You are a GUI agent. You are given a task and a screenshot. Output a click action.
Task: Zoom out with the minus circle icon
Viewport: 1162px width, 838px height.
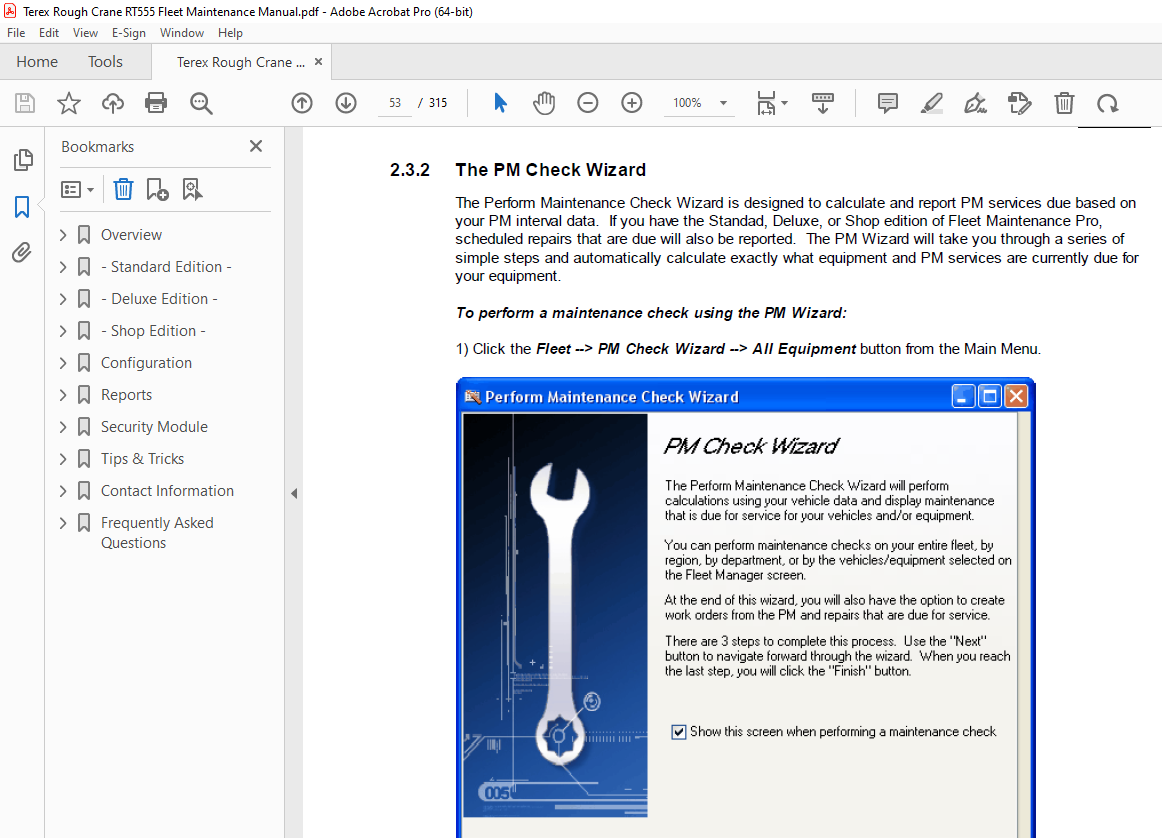click(588, 103)
